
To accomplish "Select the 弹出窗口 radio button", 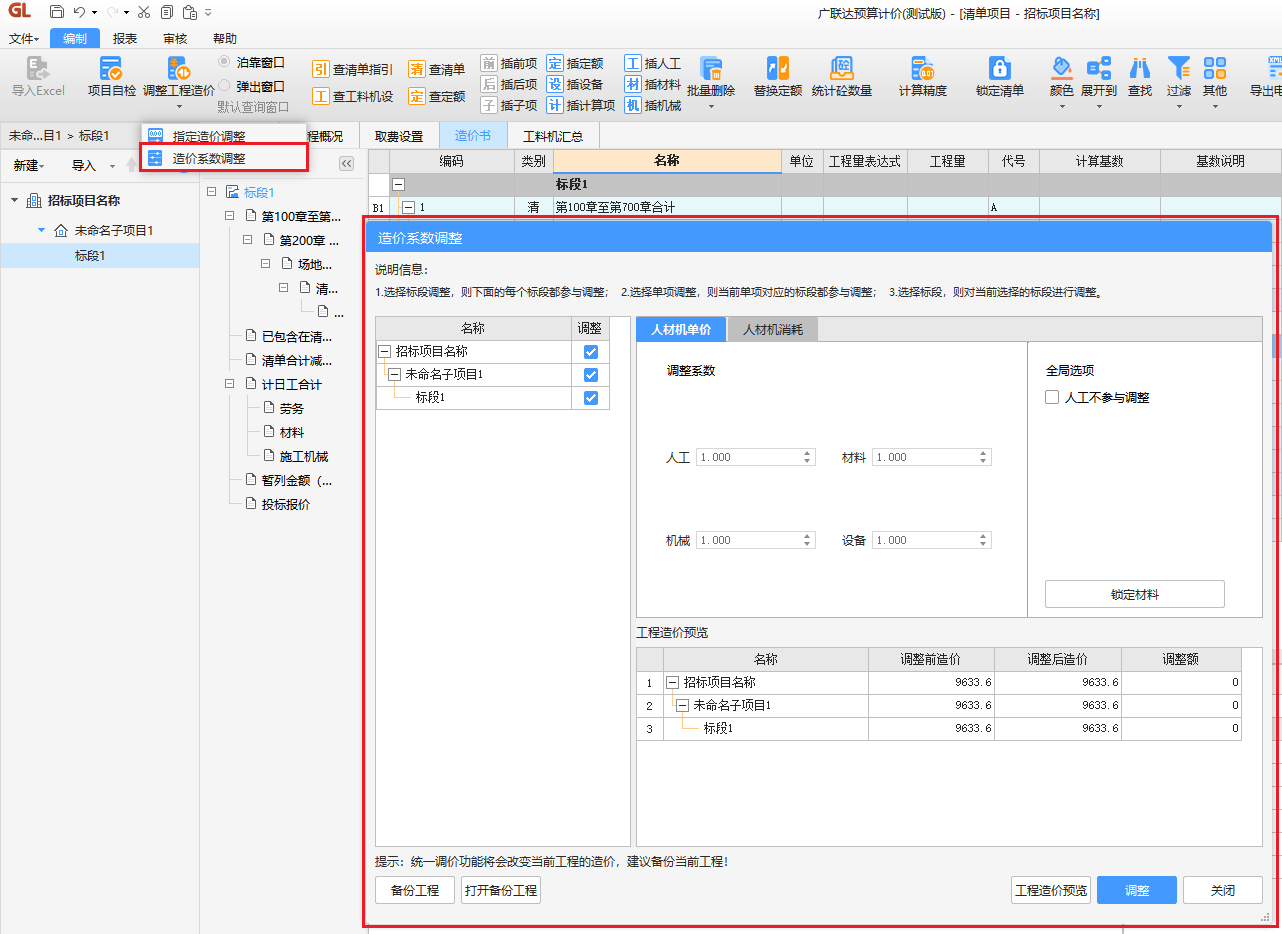I will click(x=225, y=86).
